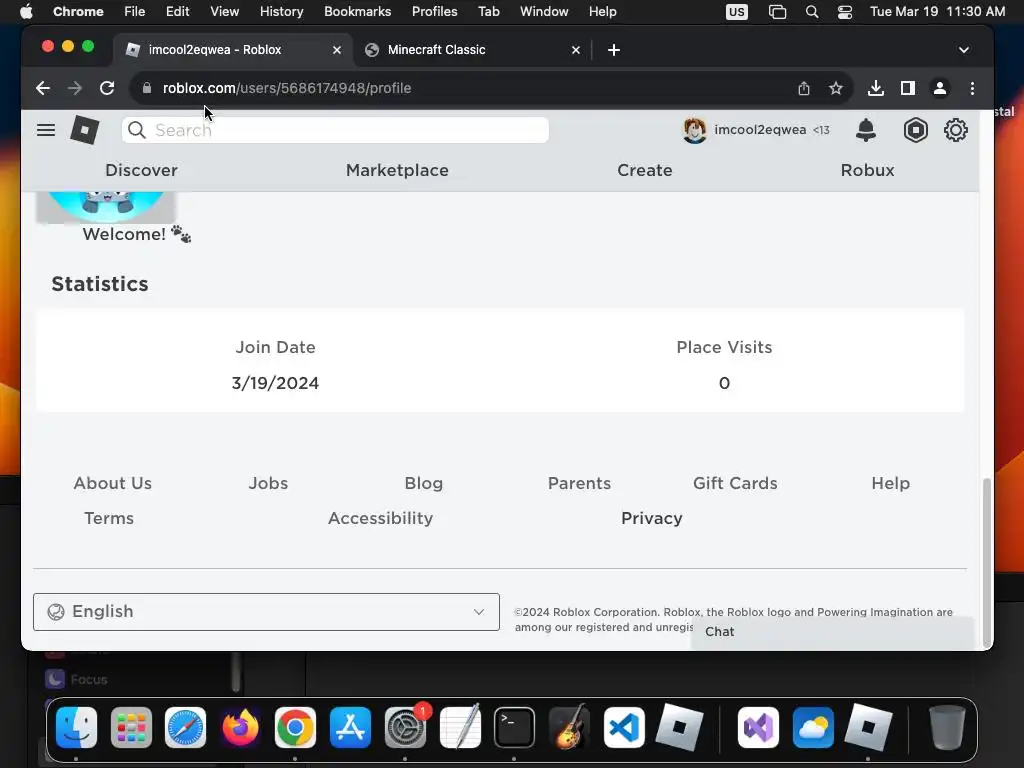Viewport: 1024px width, 768px height.
Task: Launch Safari from the dock
Action: pyautogui.click(x=185, y=727)
